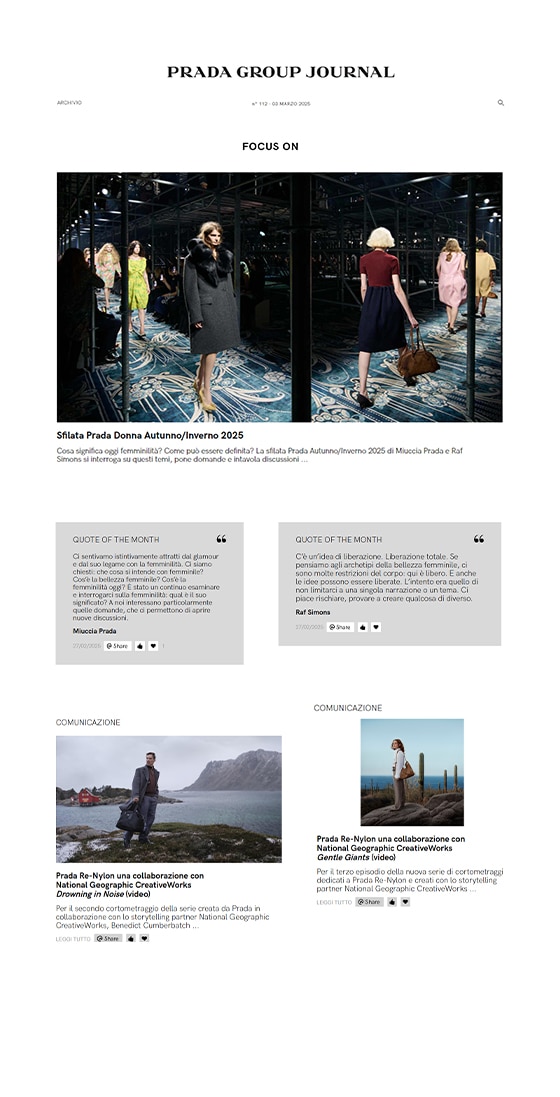Open Leggi Tutto for Drowning in Noise
Image resolution: width=560 pixels, height=1097 pixels.
(x=74, y=939)
